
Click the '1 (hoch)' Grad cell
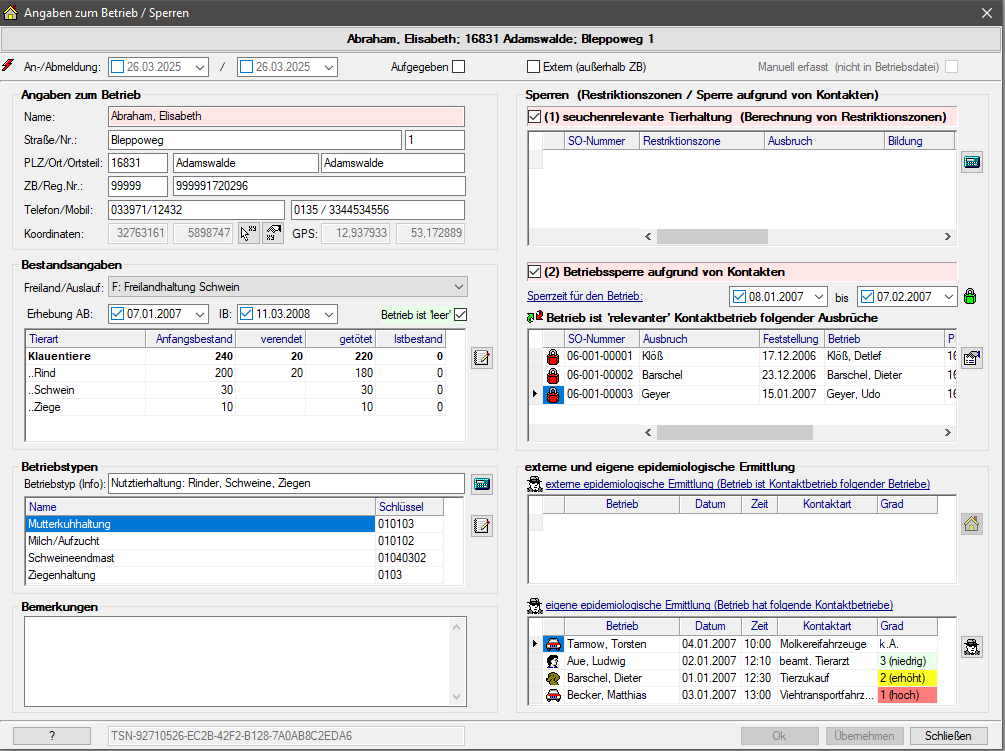coord(907,695)
